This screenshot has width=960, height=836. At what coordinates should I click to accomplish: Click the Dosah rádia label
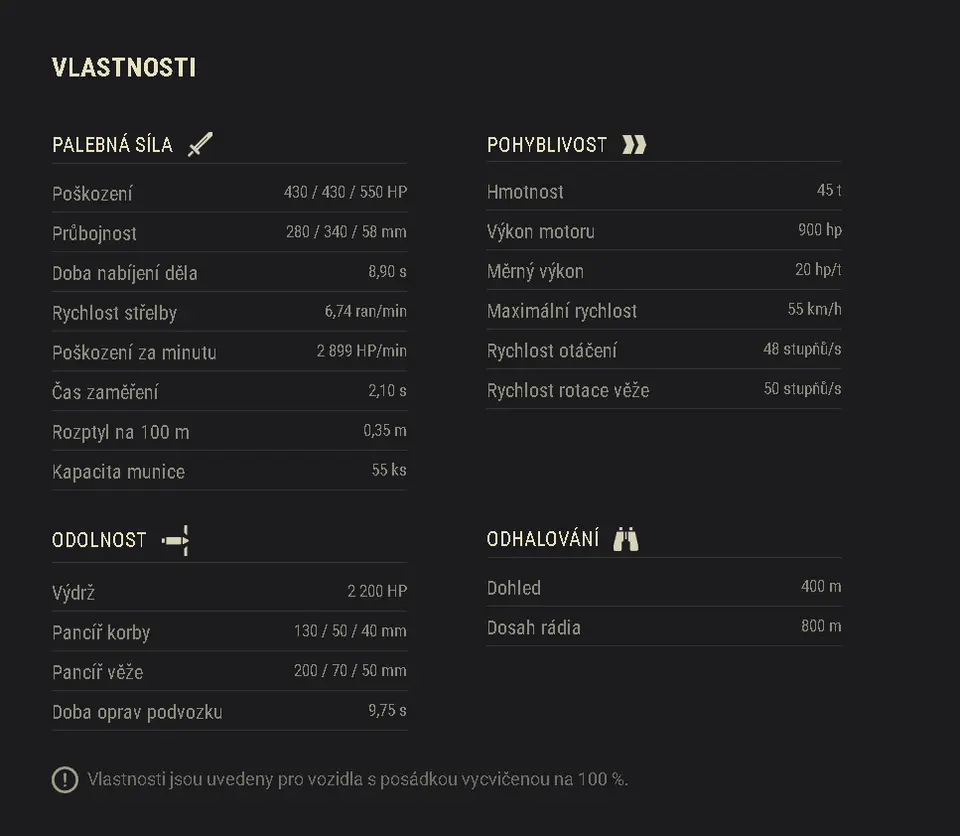(x=534, y=628)
